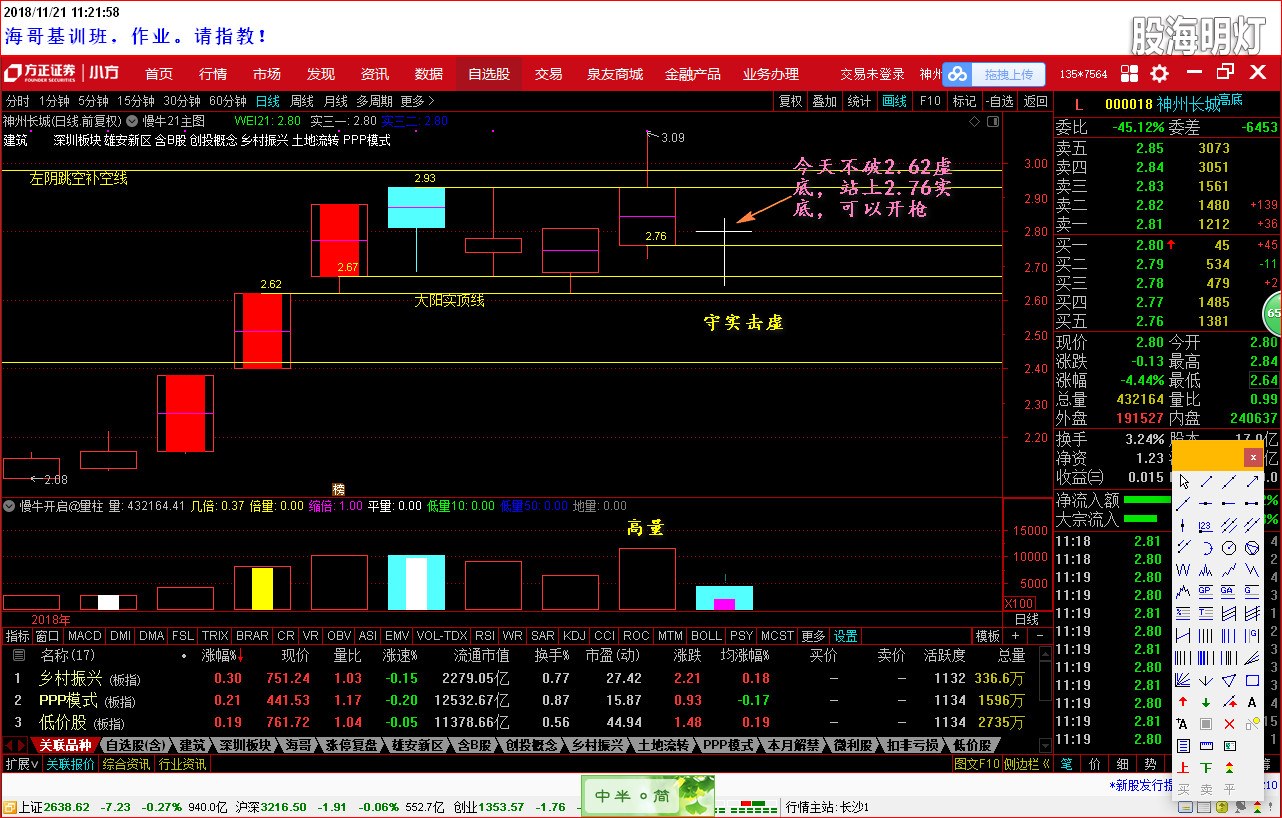Open indicator 设置 settings
1282x818 pixels.
pyautogui.click(x=846, y=636)
